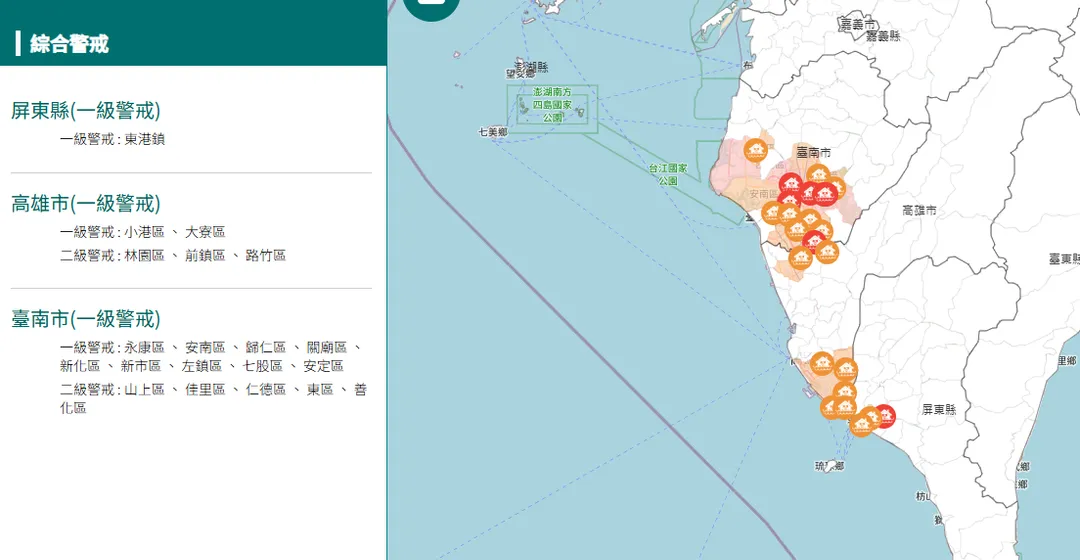The width and height of the screenshot is (1080, 560).
Task: Click the 高雄市 label on the map
Action: 920,211
